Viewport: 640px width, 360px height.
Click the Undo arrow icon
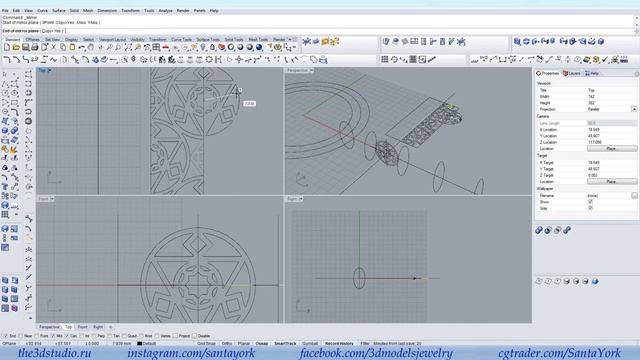point(82,47)
